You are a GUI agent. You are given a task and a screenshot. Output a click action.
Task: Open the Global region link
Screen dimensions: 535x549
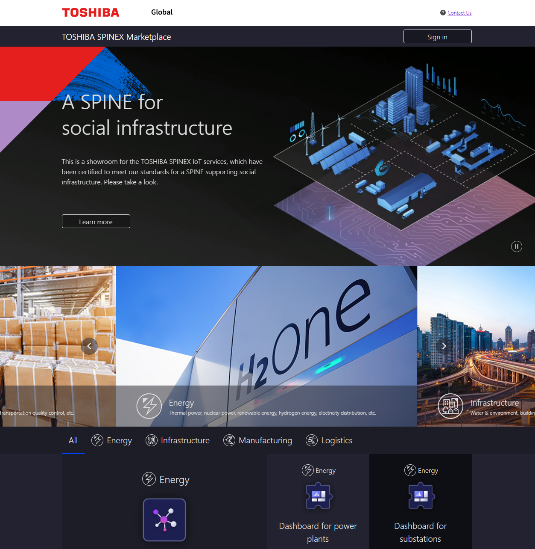pos(162,12)
